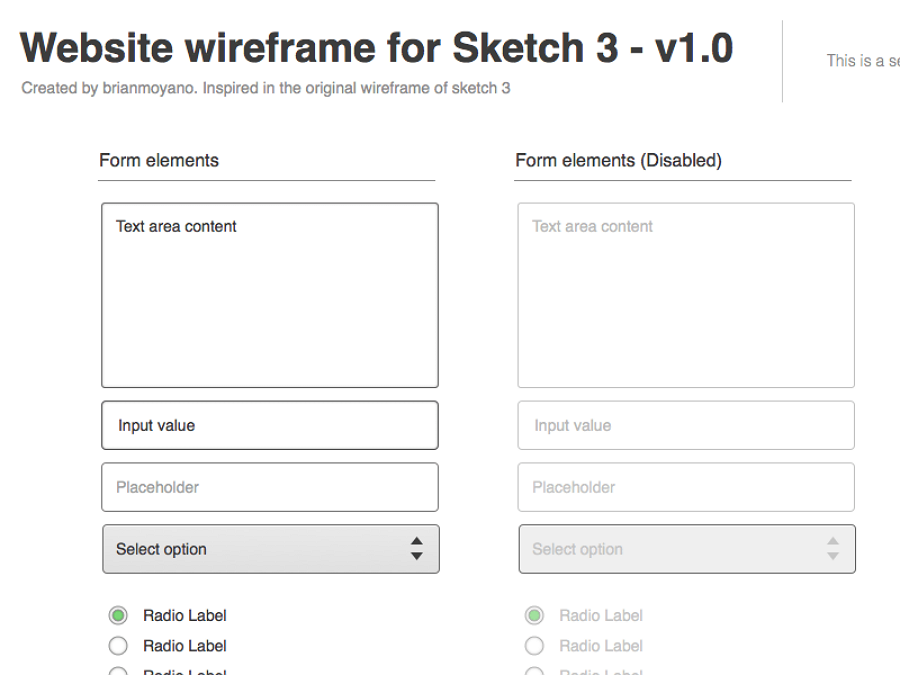Click inside the Input value field
Screen dimensions: 900x675
[270, 425]
